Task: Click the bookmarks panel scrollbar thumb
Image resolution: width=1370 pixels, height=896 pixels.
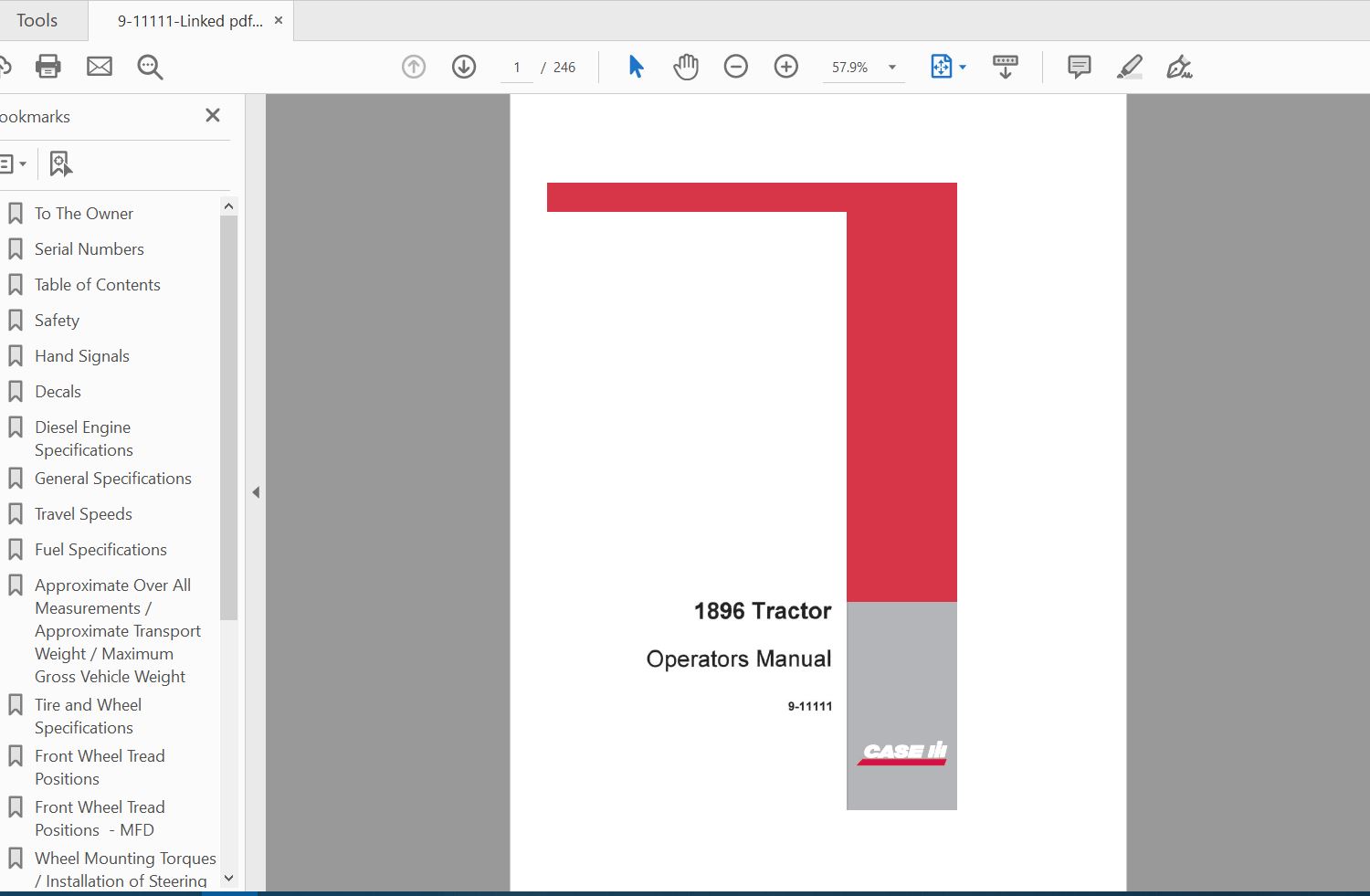Action: click(228, 418)
